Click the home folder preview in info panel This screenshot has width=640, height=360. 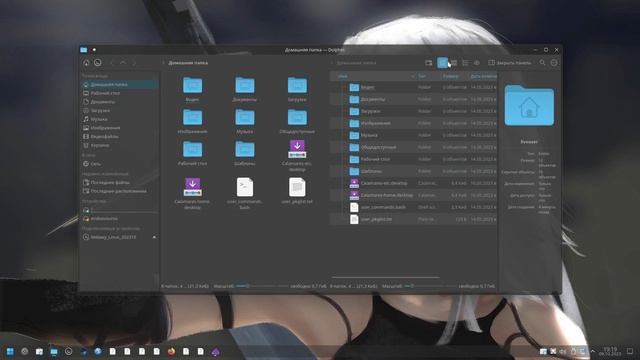pos(529,105)
